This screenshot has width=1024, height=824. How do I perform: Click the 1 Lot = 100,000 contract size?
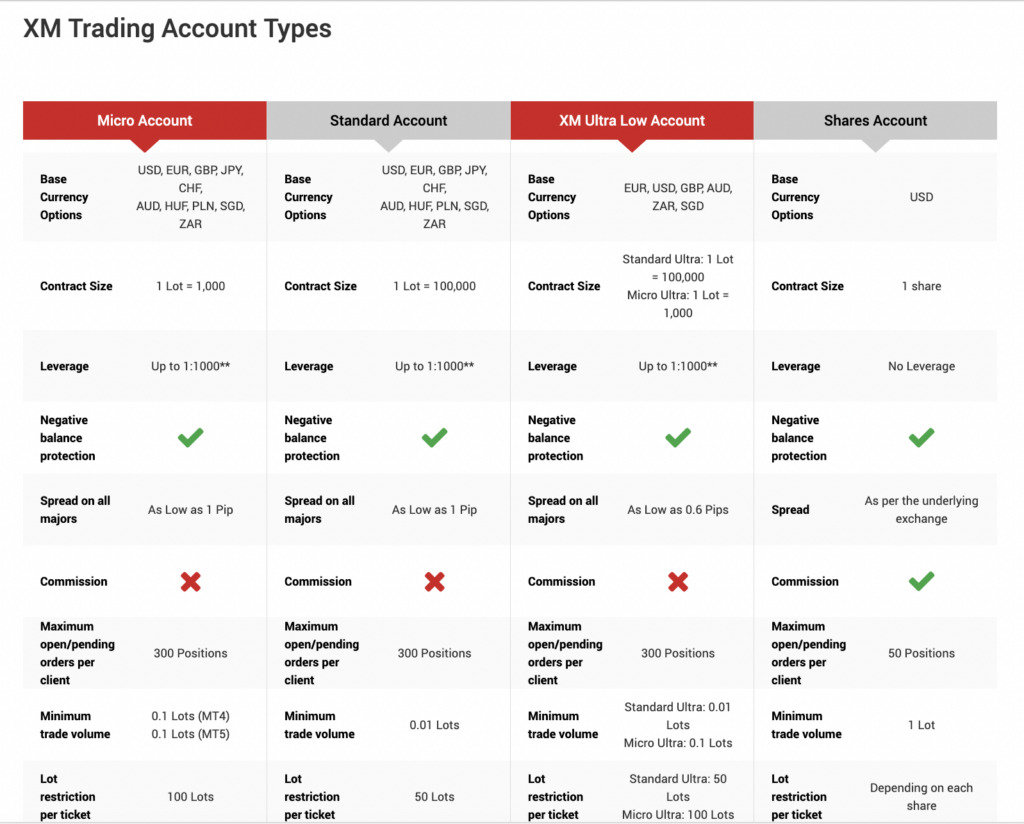(x=434, y=286)
